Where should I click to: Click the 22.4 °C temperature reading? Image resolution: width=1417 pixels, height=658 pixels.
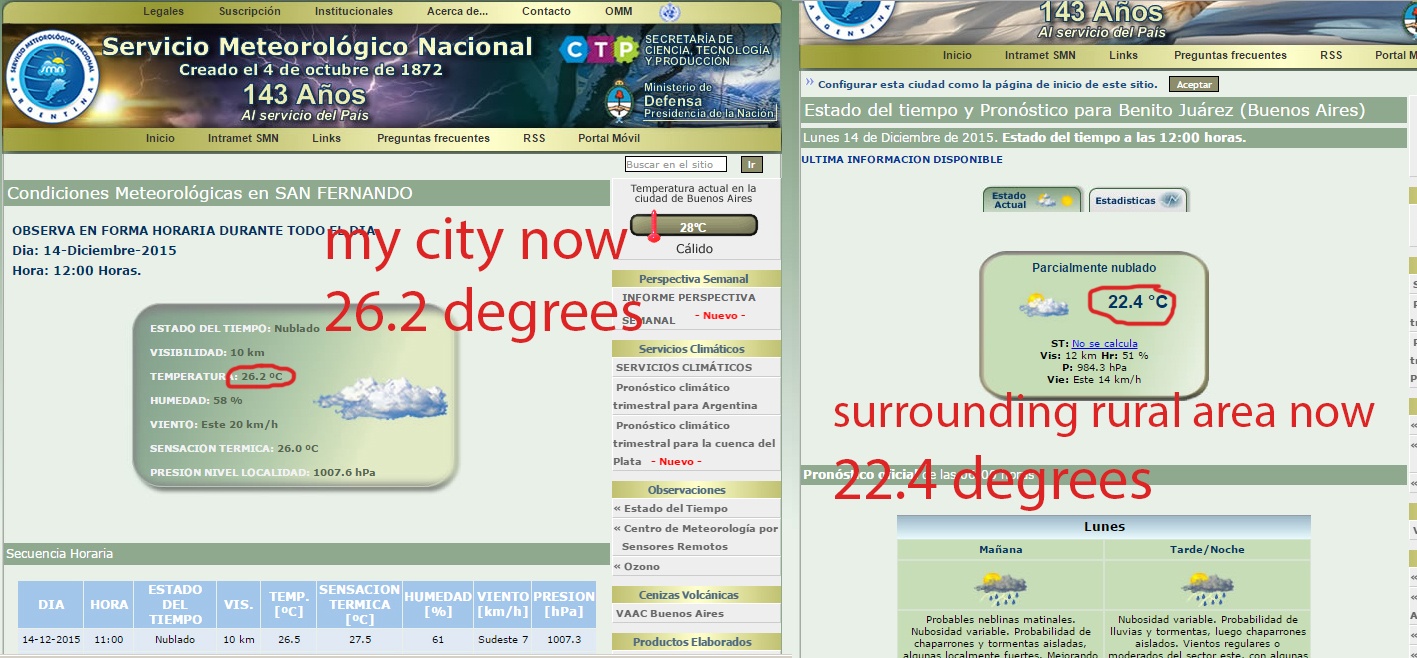point(1137,301)
